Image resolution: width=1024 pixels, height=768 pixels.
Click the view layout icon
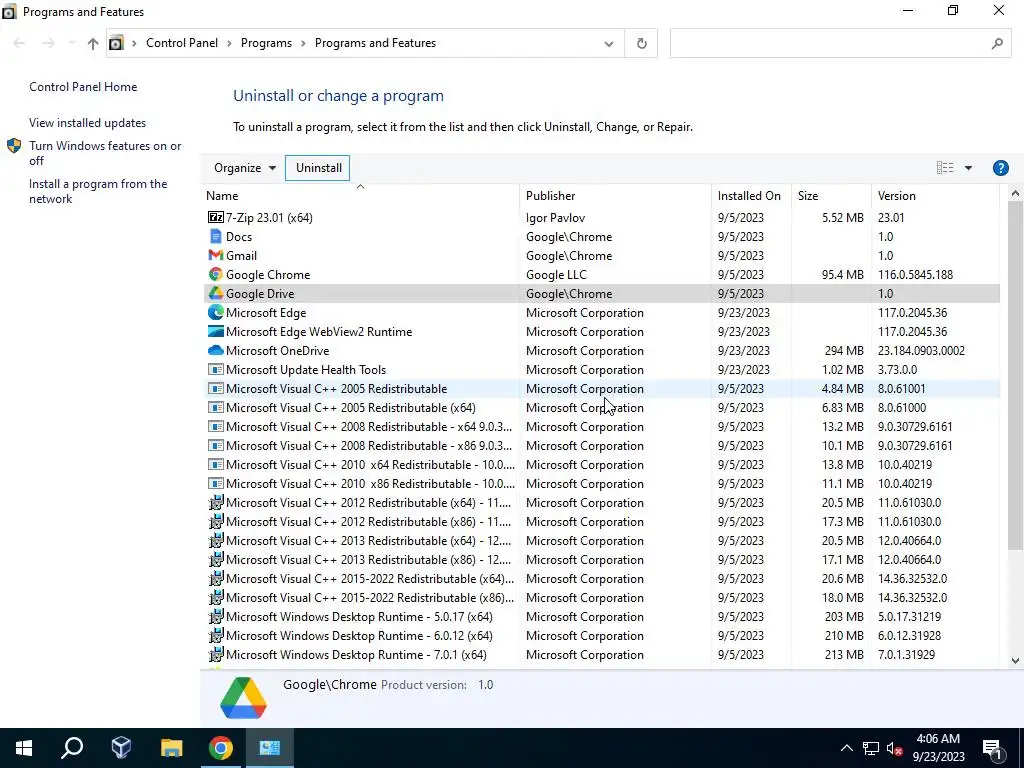coord(944,168)
